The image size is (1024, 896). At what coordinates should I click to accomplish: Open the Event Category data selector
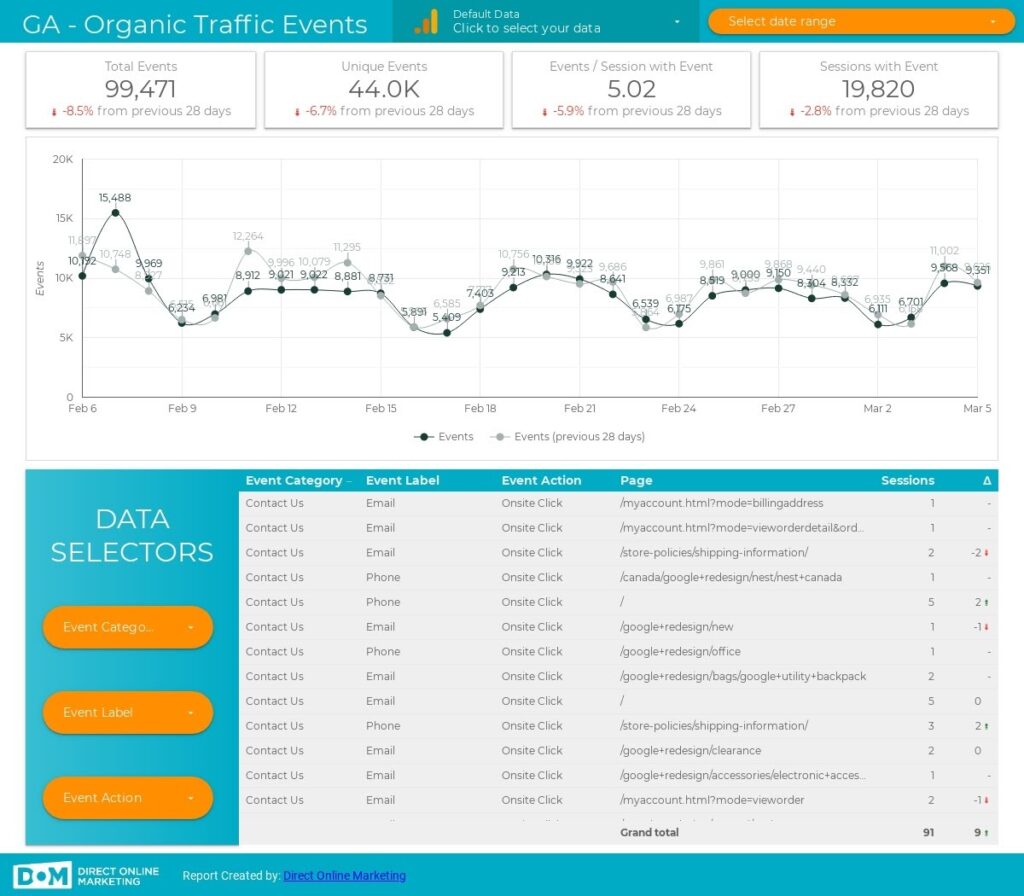127,627
